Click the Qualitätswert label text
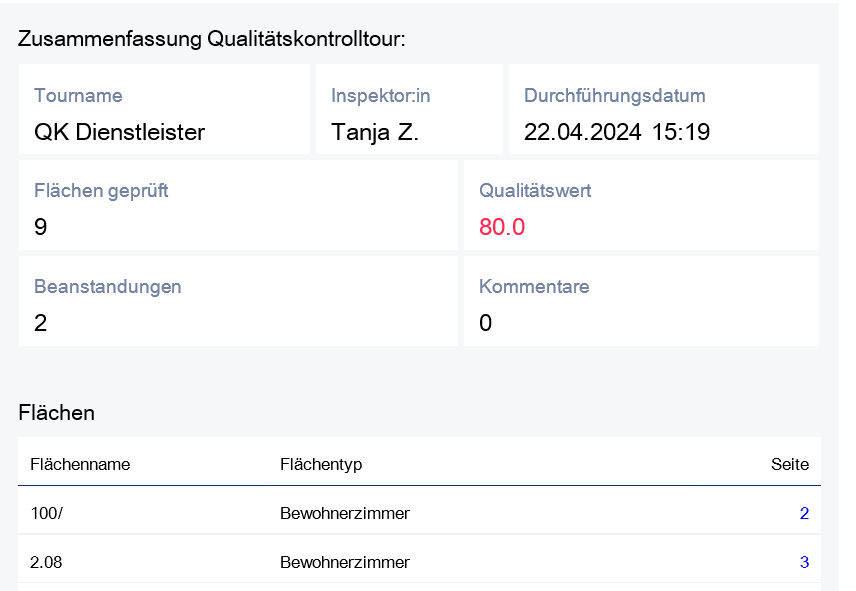Image resolution: width=856 pixels, height=591 pixels. [x=535, y=190]
